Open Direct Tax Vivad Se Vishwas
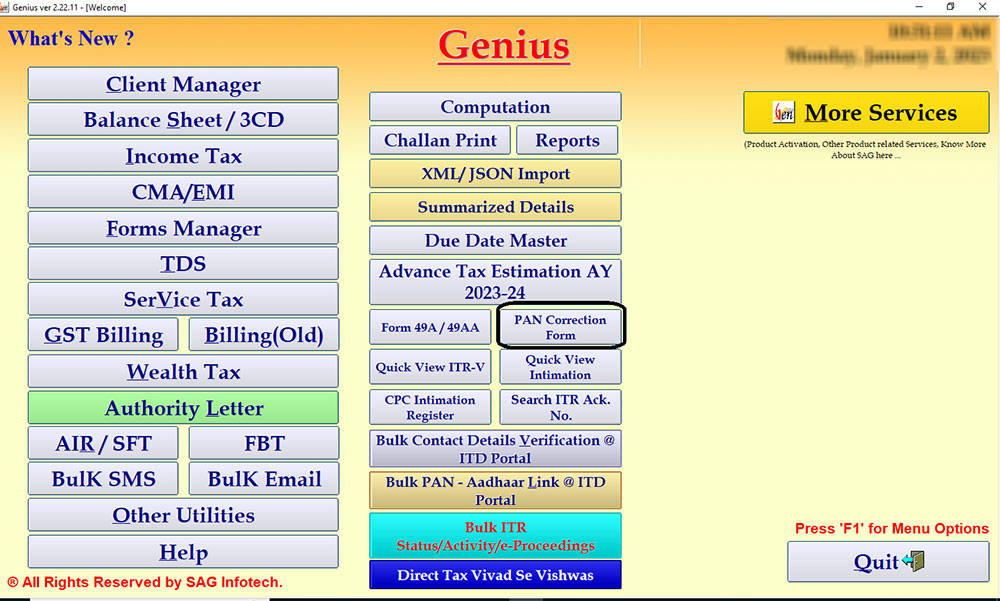The width and height of the screenshot is (1000, 601). pos(495,575)
